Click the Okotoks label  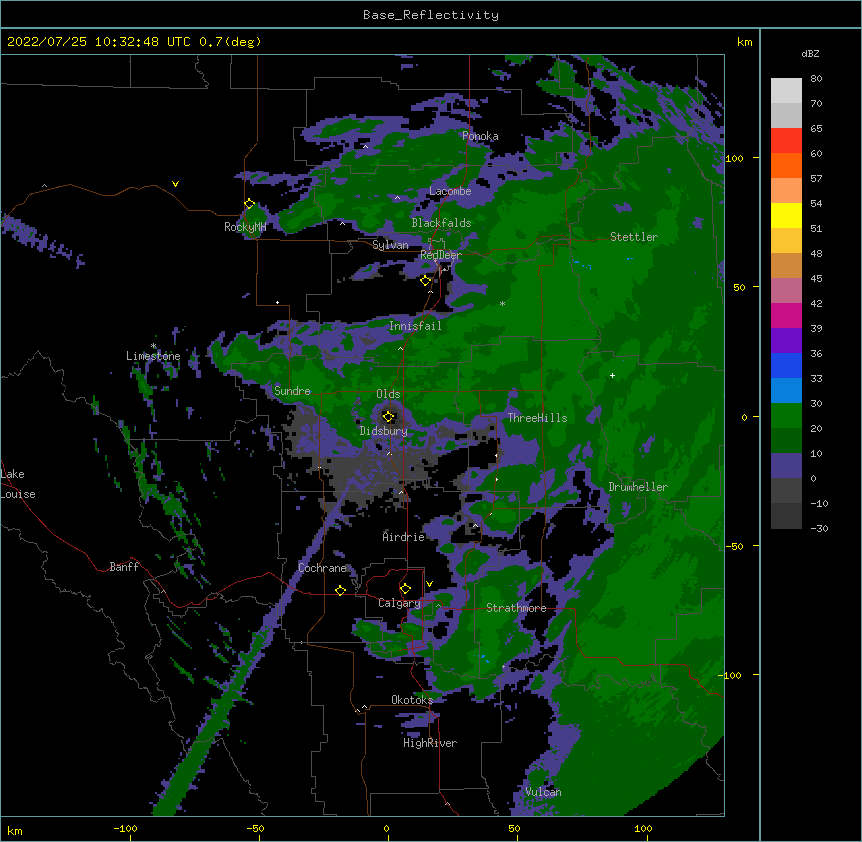(412, 700)
